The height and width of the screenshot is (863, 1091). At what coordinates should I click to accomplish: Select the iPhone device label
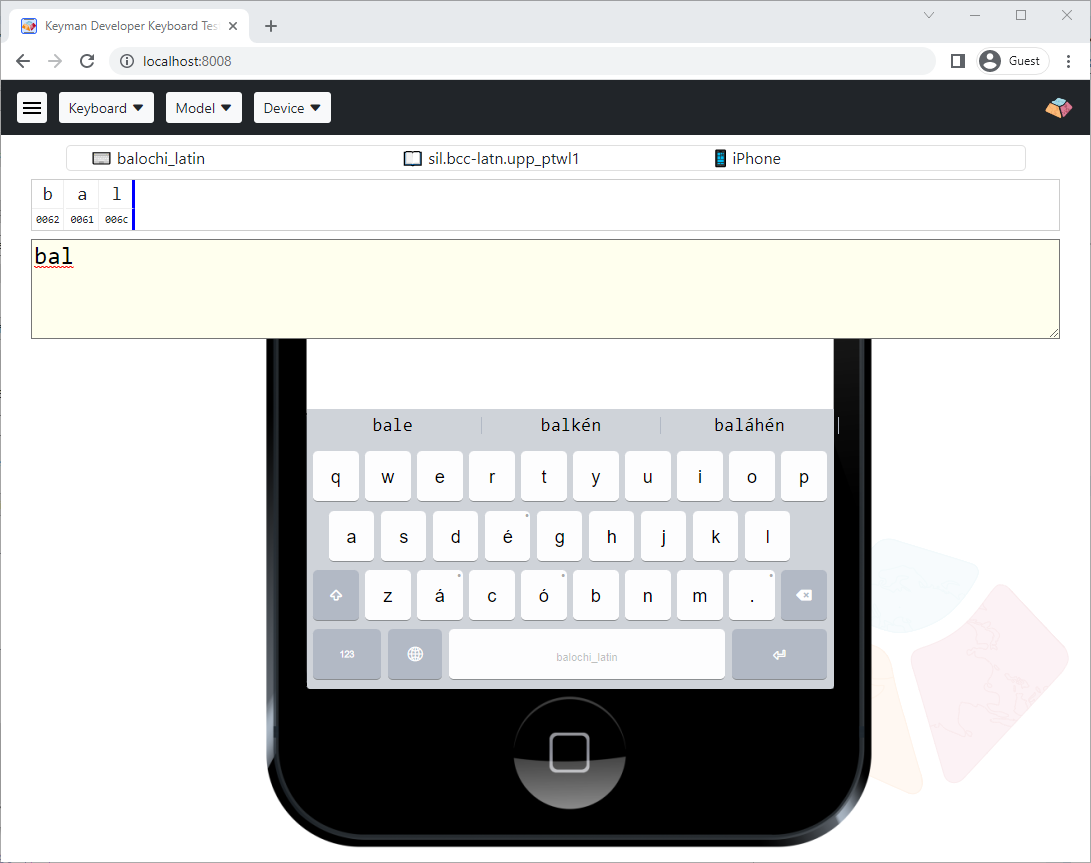pos(756,159)
